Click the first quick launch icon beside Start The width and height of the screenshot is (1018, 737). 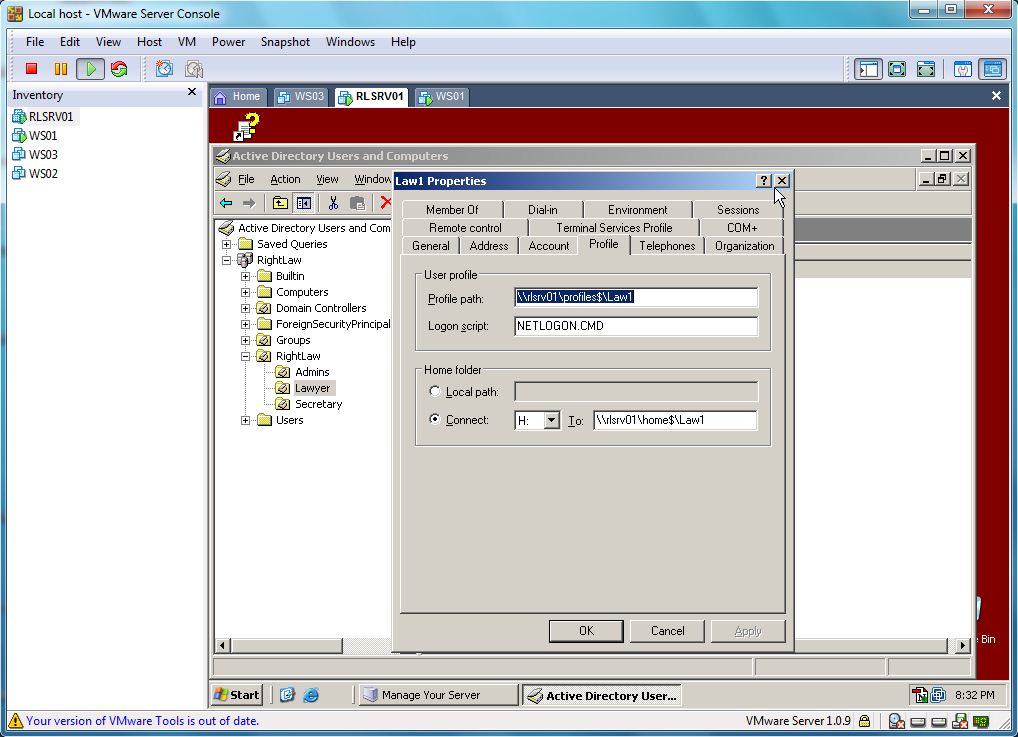(x=287, y=695)
